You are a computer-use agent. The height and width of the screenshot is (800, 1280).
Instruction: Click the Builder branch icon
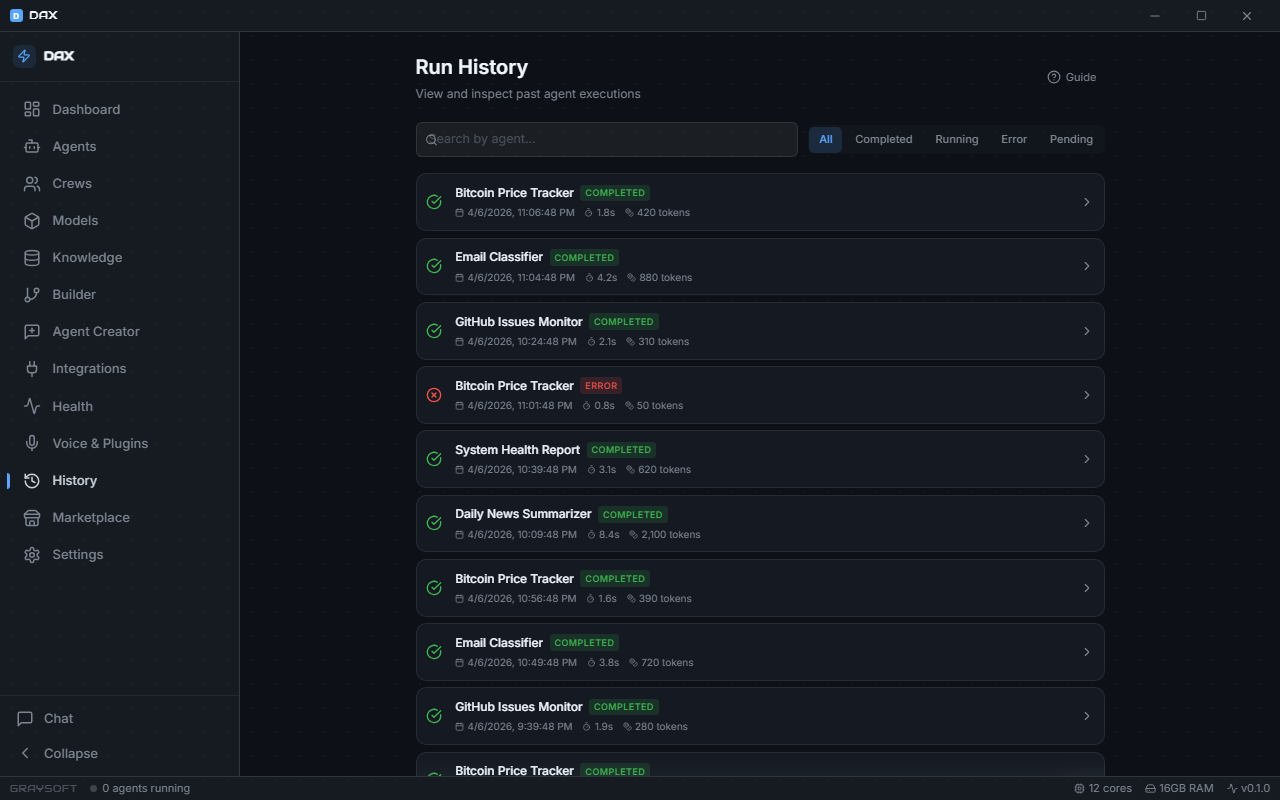click(x=32, y=294)
